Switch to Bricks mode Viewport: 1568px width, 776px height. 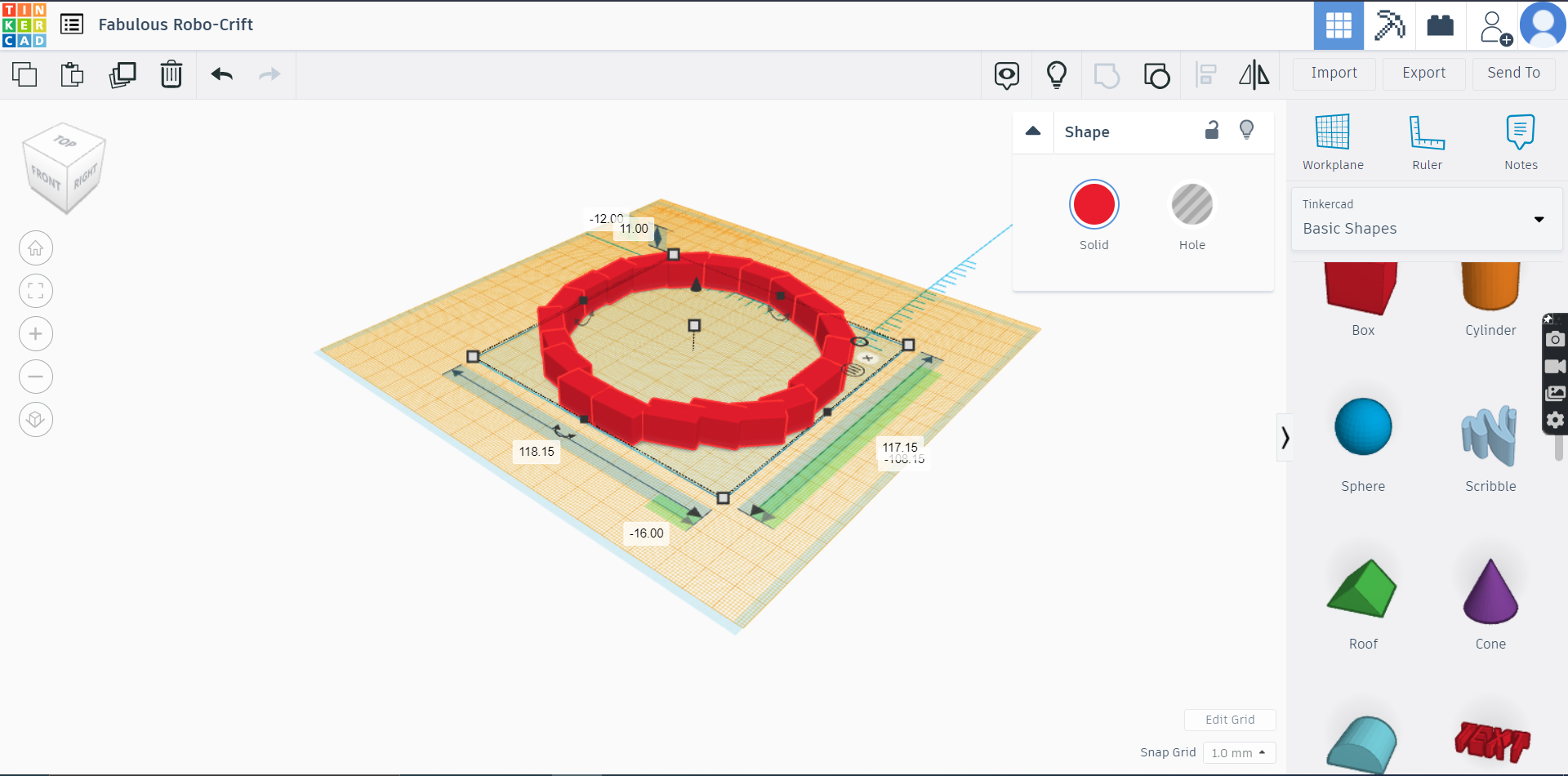1440,25
